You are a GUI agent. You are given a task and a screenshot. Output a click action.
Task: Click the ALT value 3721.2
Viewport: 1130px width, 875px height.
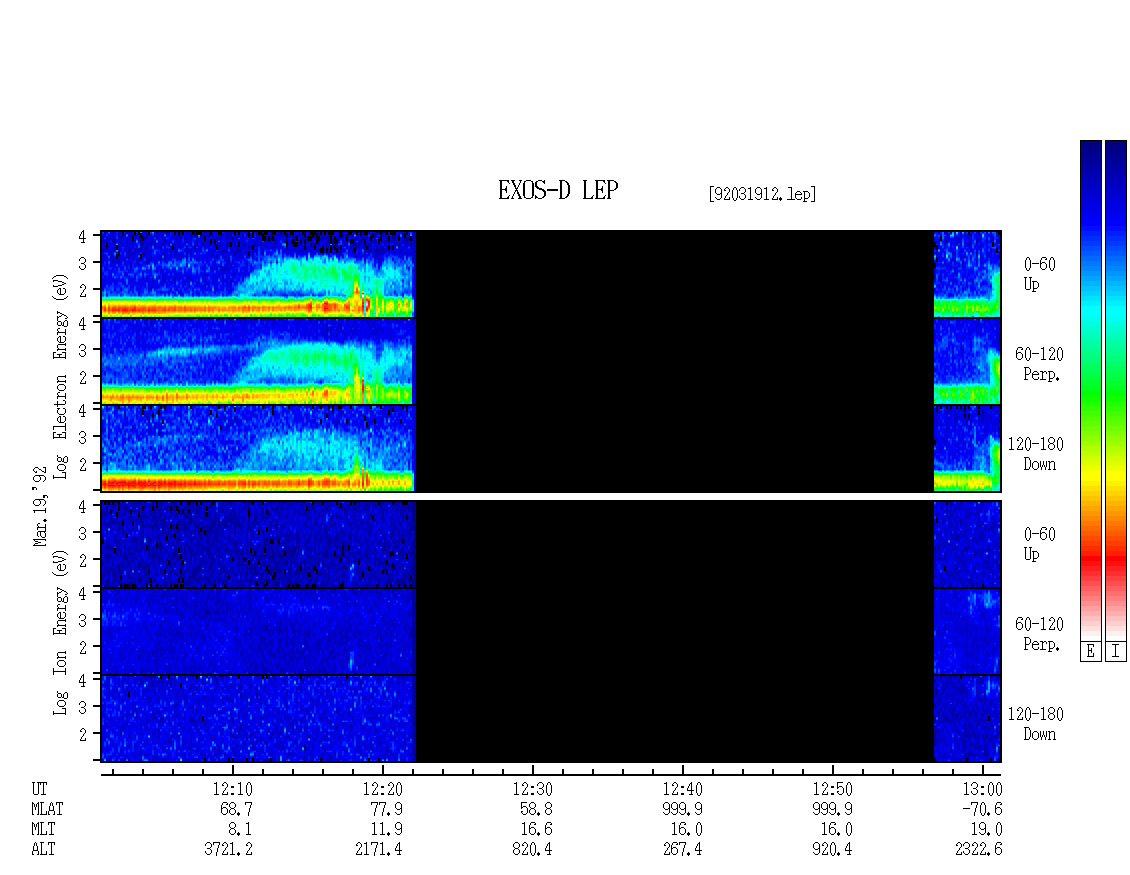228,850
